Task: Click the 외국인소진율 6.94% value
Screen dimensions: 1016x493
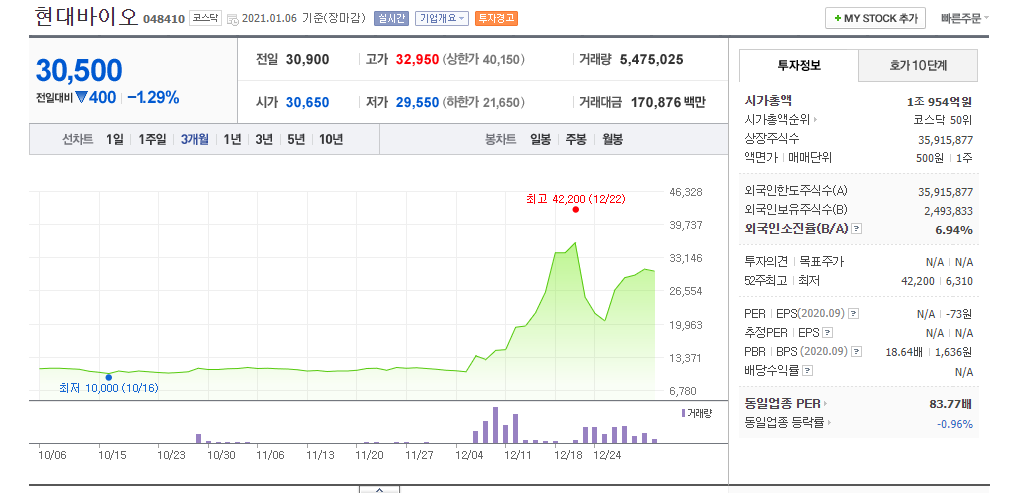Action: pos(954,229)
